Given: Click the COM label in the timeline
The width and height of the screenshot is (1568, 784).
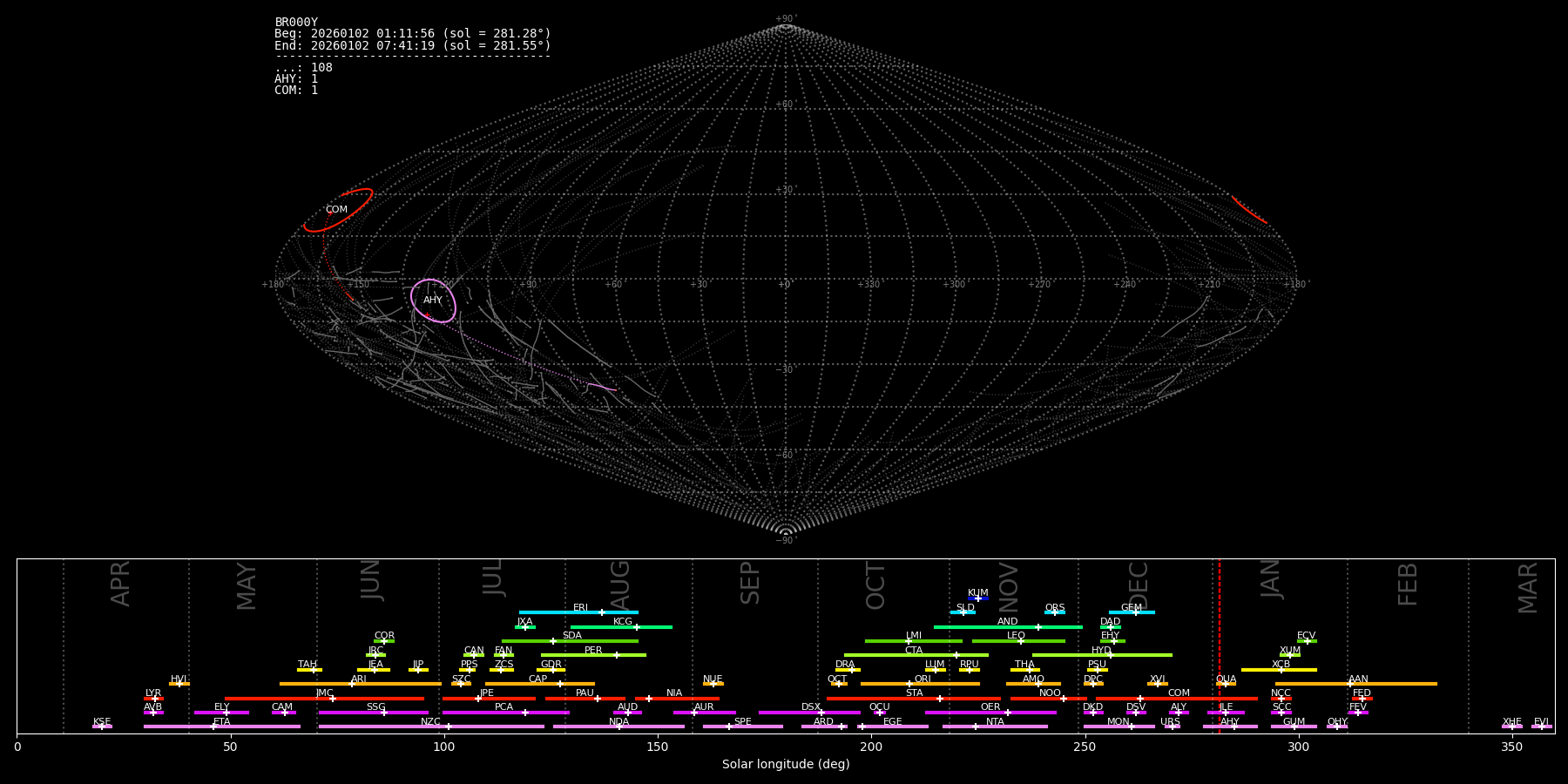Looking at the screenshot, I should (x=1179, y=693).
